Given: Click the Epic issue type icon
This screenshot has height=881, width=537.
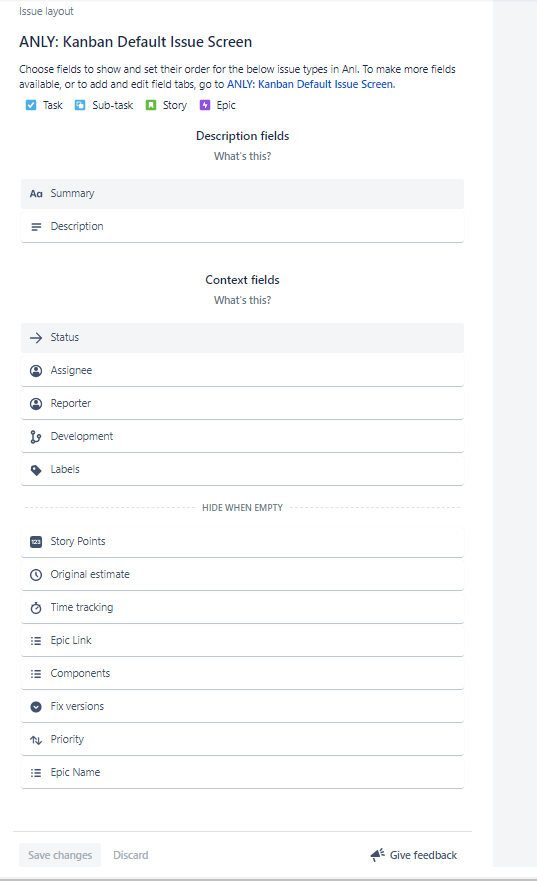Looking at the screenshot, I should point(205,105).
